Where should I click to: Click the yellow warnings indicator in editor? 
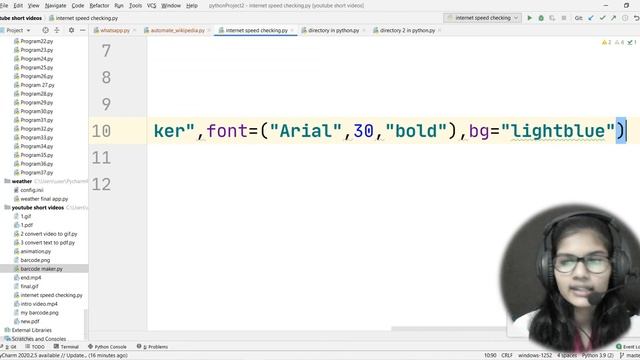pos(606,42)
